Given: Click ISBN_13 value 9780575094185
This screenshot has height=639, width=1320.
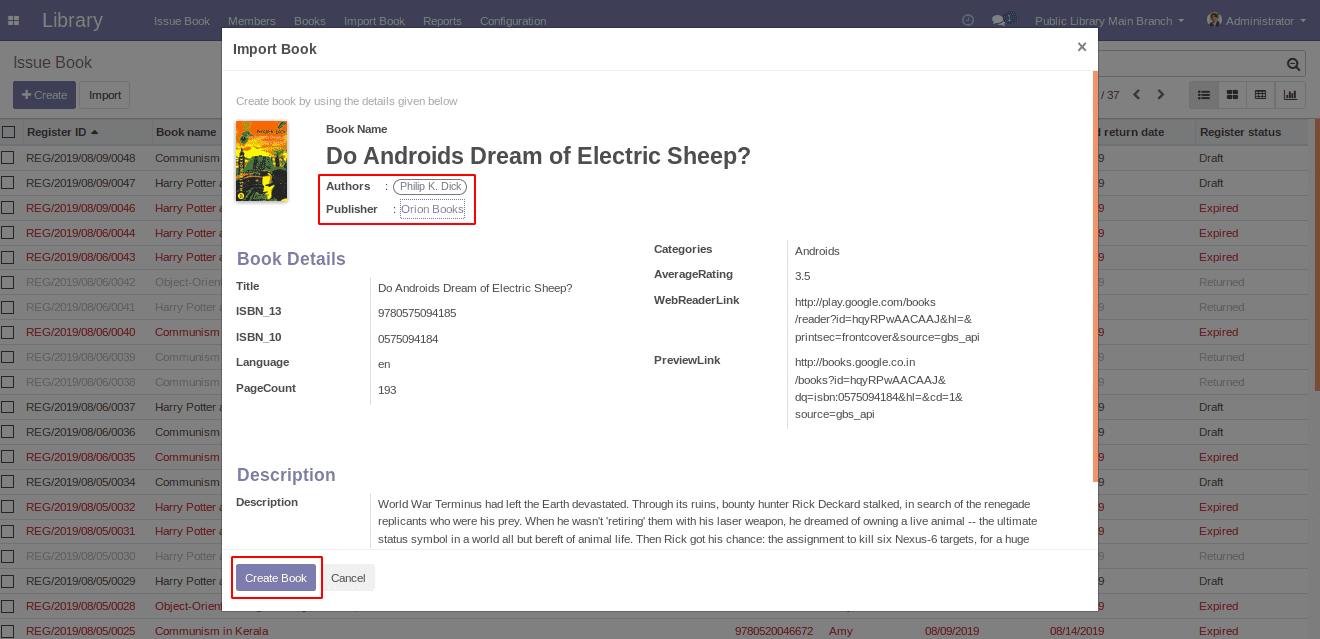Looking at the screenshot, I should (x=417, y=313).
